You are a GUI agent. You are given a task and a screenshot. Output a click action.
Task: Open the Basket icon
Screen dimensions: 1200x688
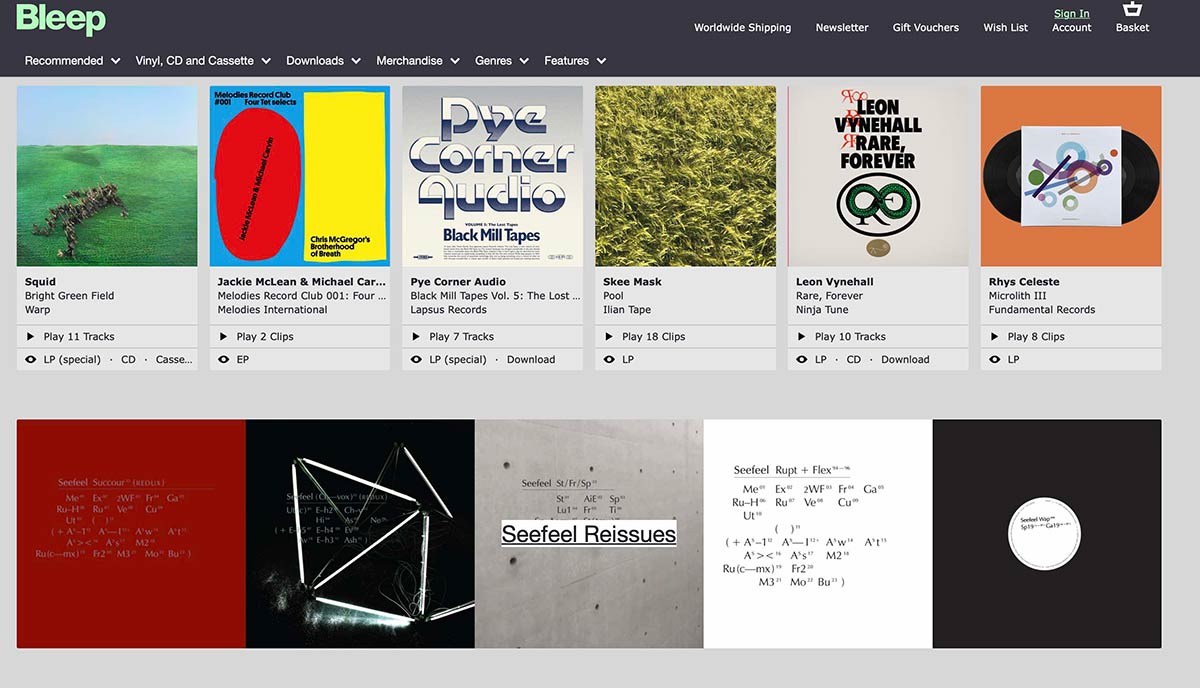pos(1132,11)
